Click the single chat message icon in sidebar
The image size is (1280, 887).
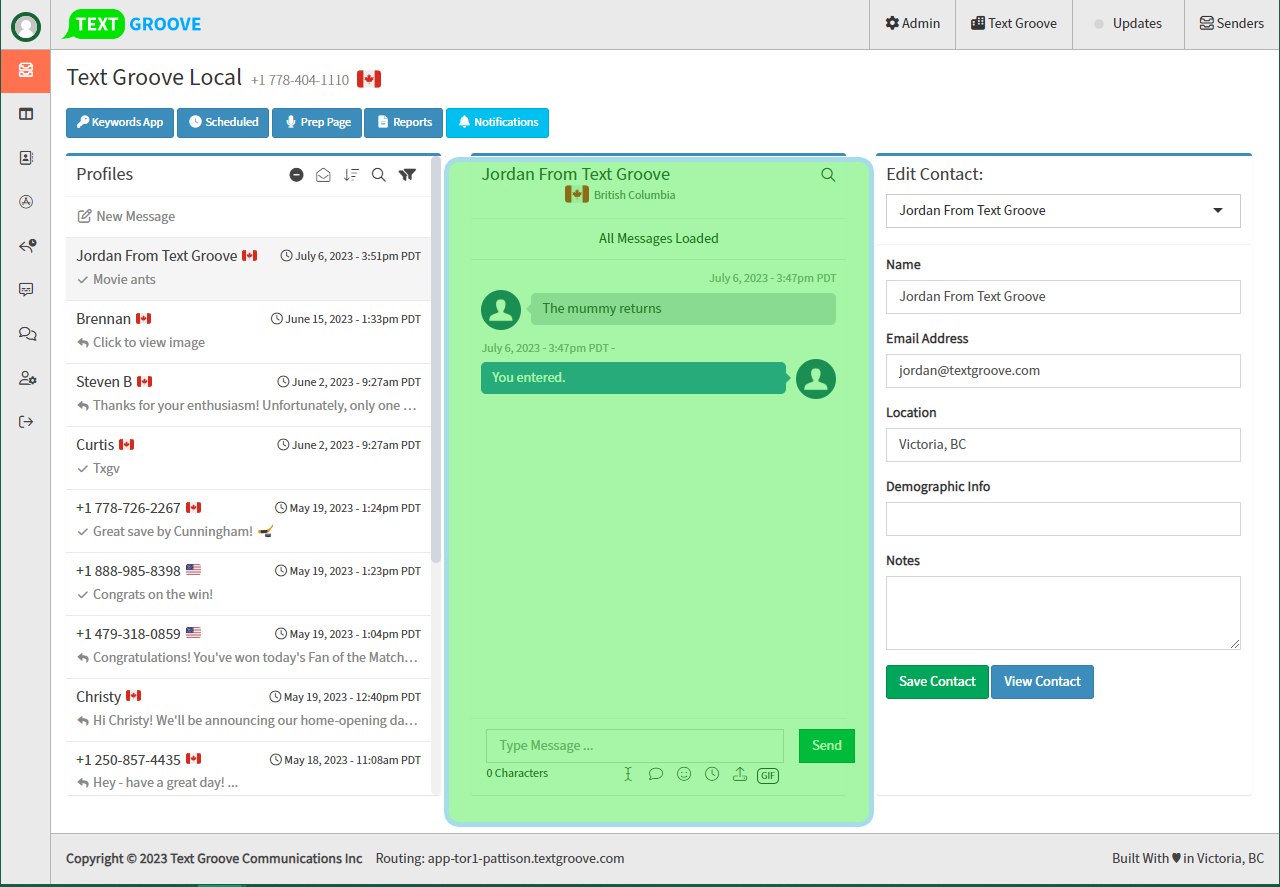tap(26, 290)
